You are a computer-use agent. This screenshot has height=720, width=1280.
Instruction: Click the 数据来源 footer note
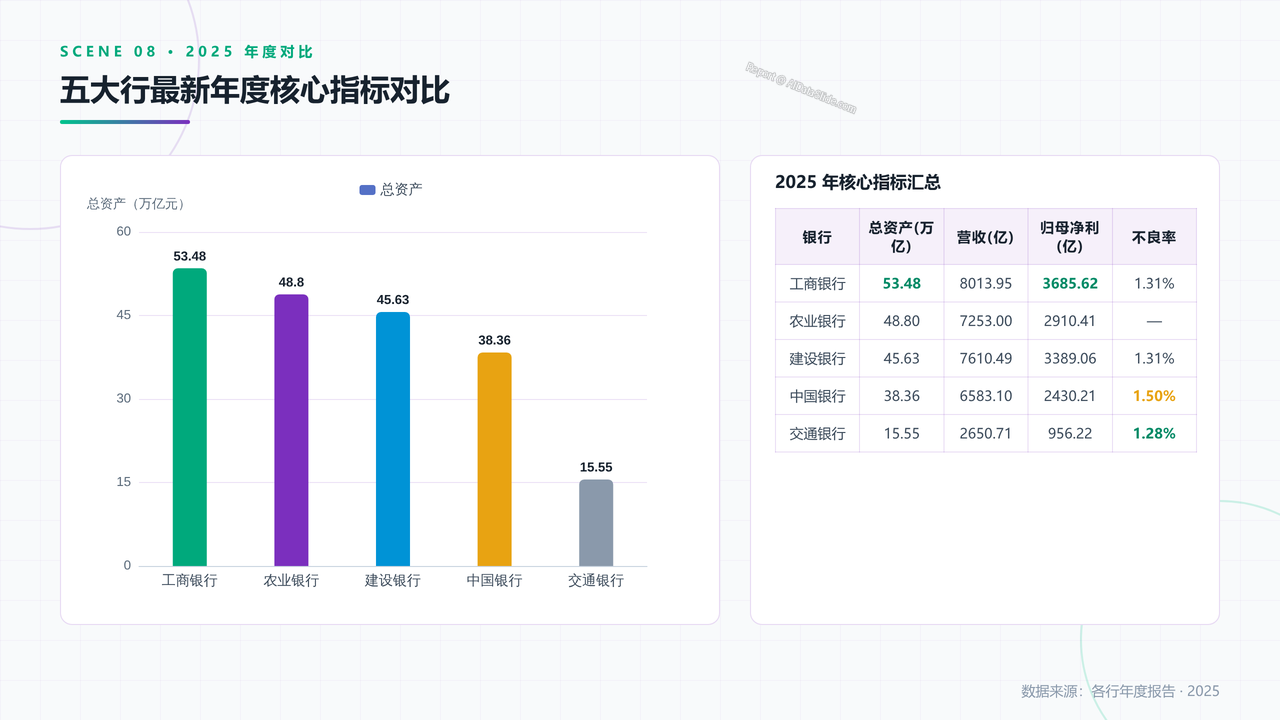[x=1120, y=691]
